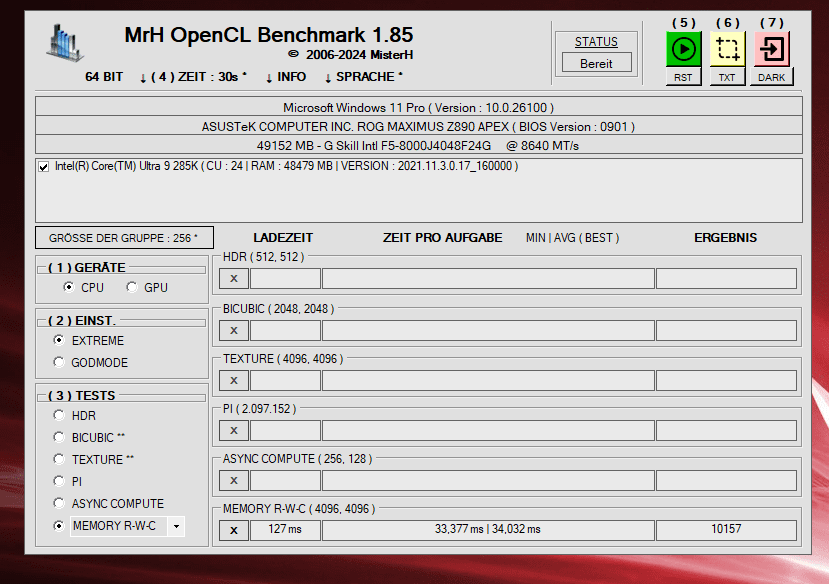
Task: Click the 33,377 ms | 34,032 ms field
Action: 488,530
